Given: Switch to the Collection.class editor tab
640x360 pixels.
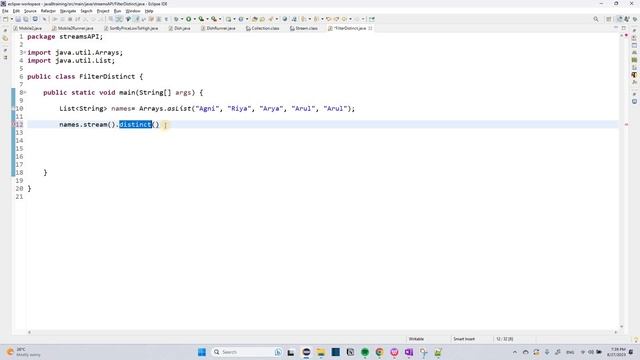Looking at the screenshot, I should click(262, 28).
